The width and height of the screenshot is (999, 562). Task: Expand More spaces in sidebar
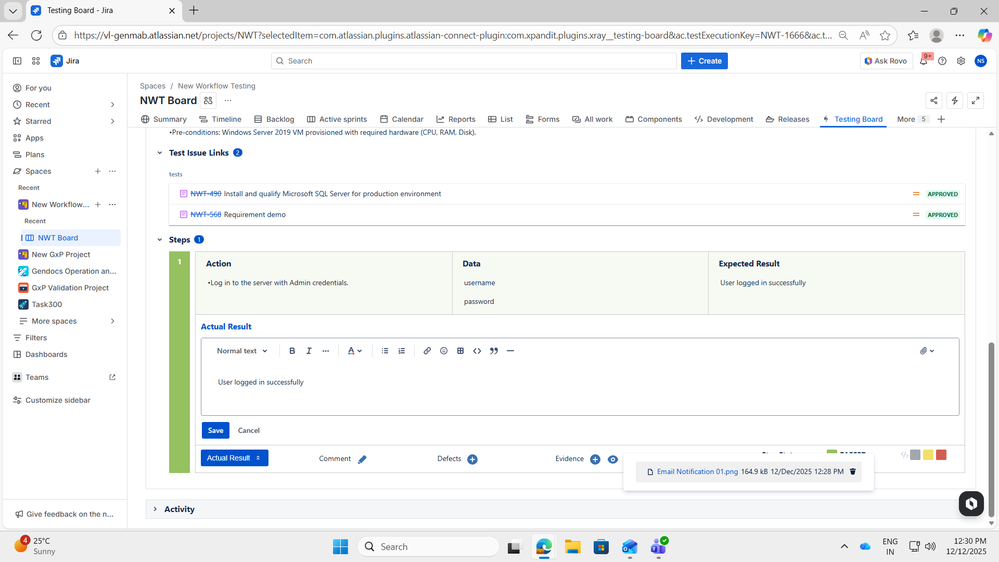pyautogui.click(x=113, y=321)
